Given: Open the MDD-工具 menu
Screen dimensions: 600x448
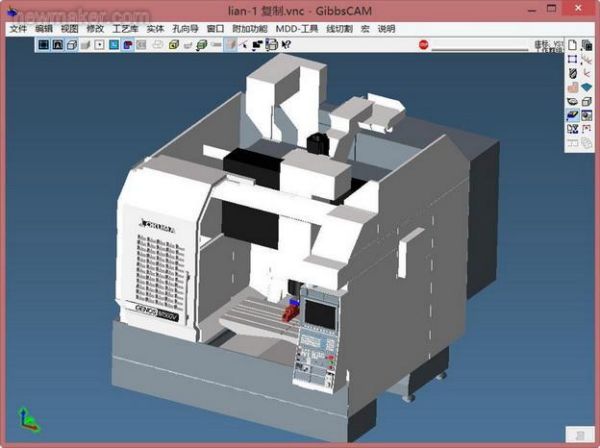Looking at the screenshot, I should [297, 29].
